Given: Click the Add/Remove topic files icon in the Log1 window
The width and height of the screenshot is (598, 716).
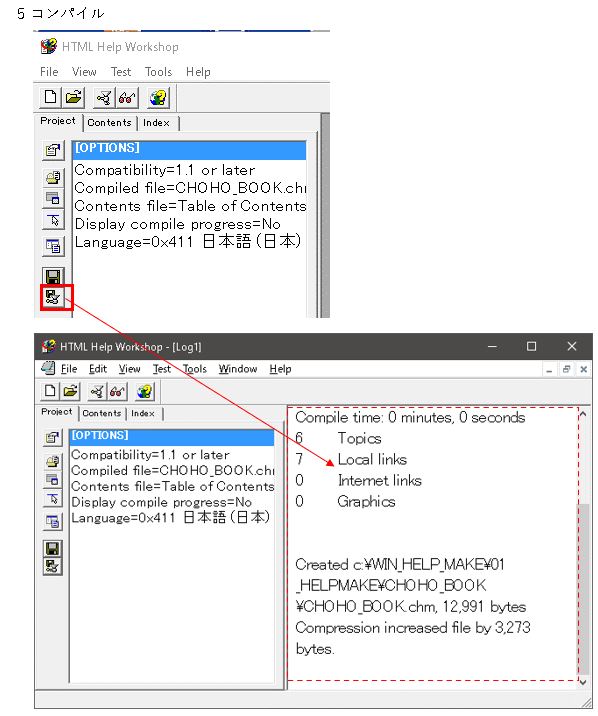Looking at the screenshot, I should [52, 461].
